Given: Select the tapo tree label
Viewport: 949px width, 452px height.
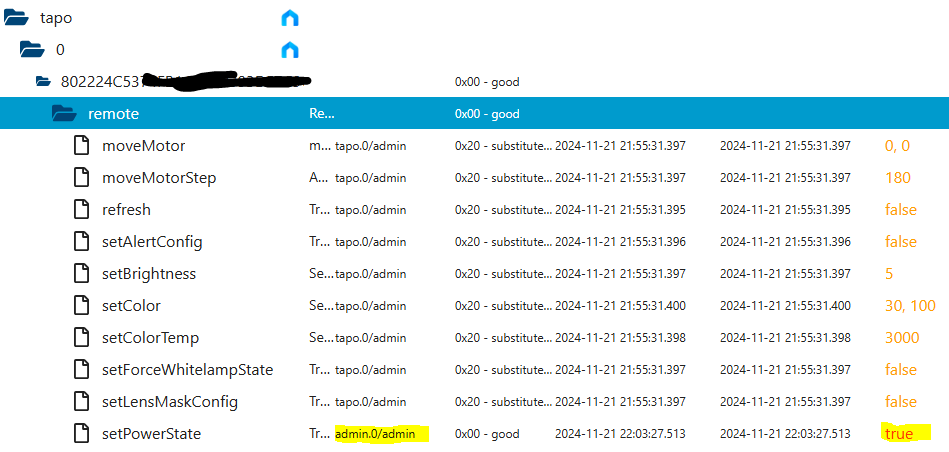Looking at the screenshot, I should (56, 18).
